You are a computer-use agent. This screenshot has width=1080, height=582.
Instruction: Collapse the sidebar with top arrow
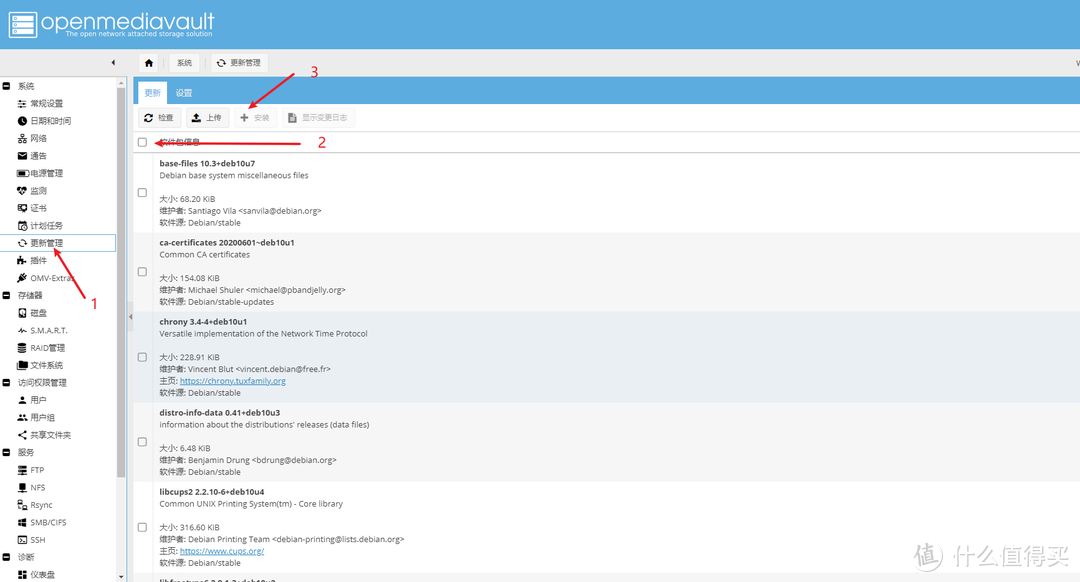[113, 63]
